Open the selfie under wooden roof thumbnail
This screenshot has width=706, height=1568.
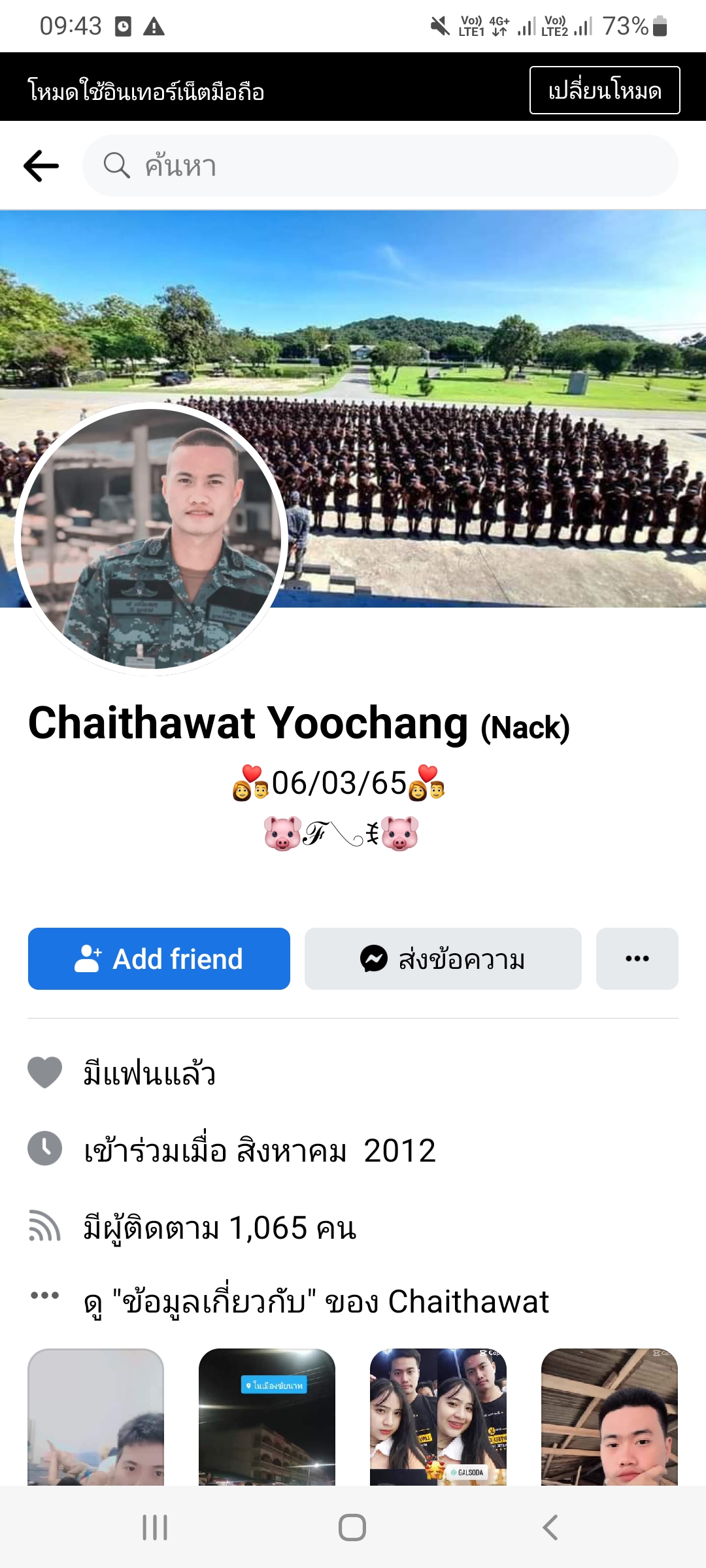click(609, 1416)
